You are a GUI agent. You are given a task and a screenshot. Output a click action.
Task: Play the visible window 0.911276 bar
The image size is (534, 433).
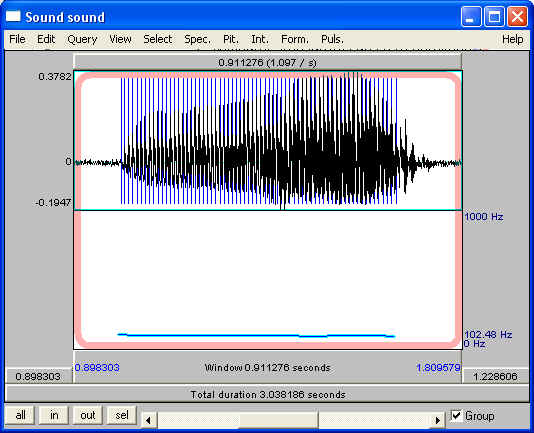tap(268, 368)
